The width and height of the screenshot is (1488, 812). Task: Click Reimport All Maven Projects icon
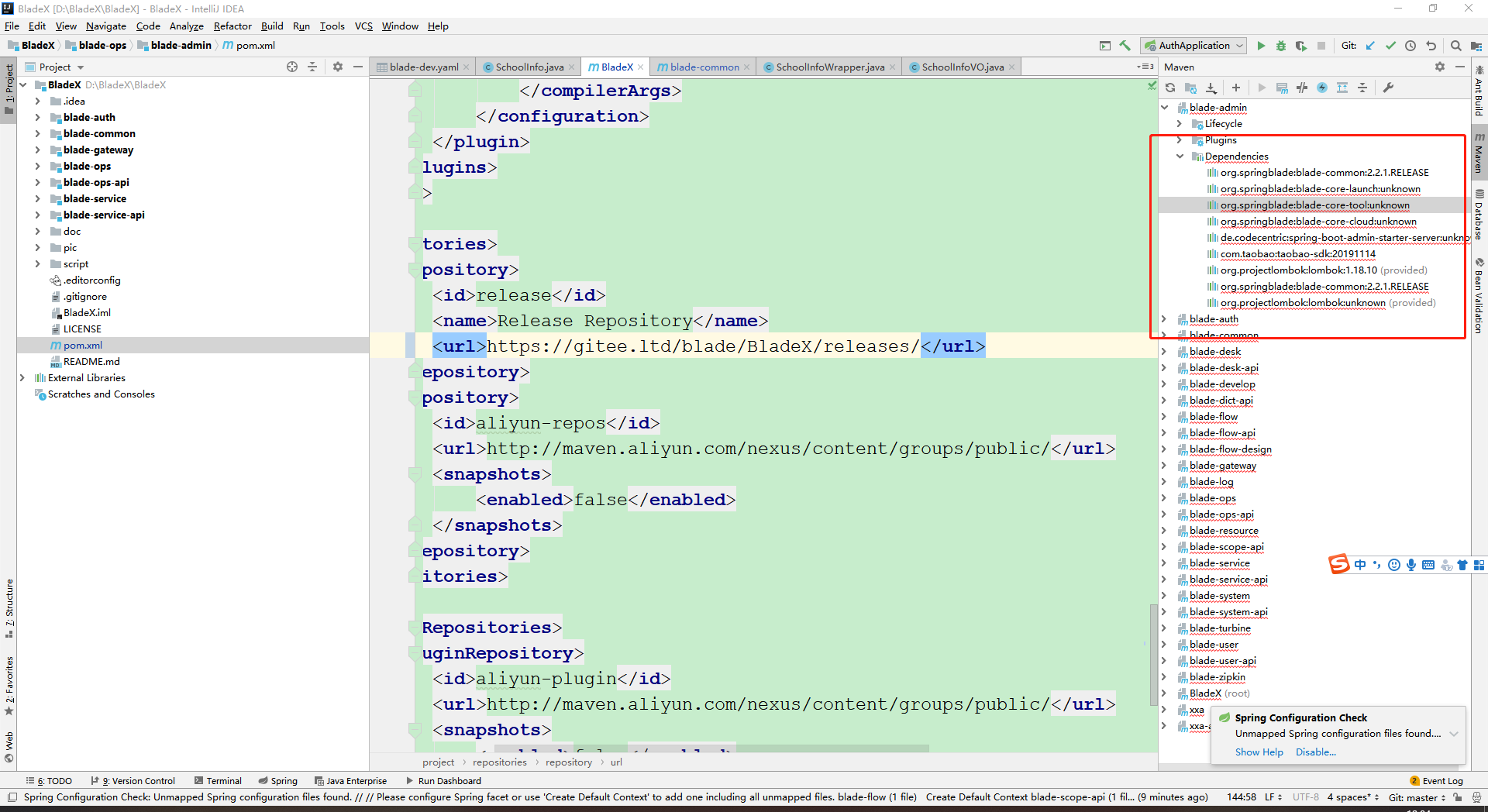tap(1170, 88)
